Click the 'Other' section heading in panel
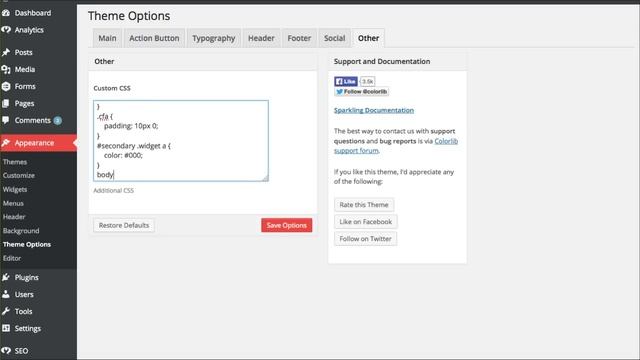This screenshot has height=360, width=640. [104, 61]
